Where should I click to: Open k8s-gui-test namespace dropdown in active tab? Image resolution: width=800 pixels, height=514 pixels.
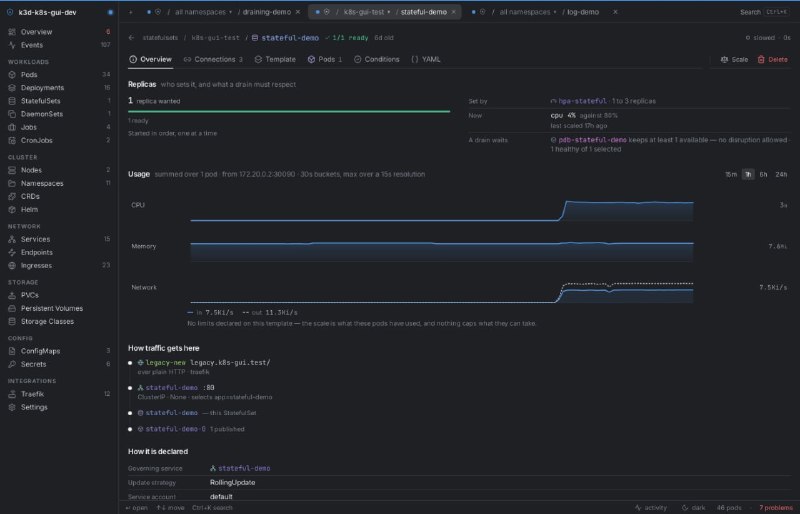point(367,12)
